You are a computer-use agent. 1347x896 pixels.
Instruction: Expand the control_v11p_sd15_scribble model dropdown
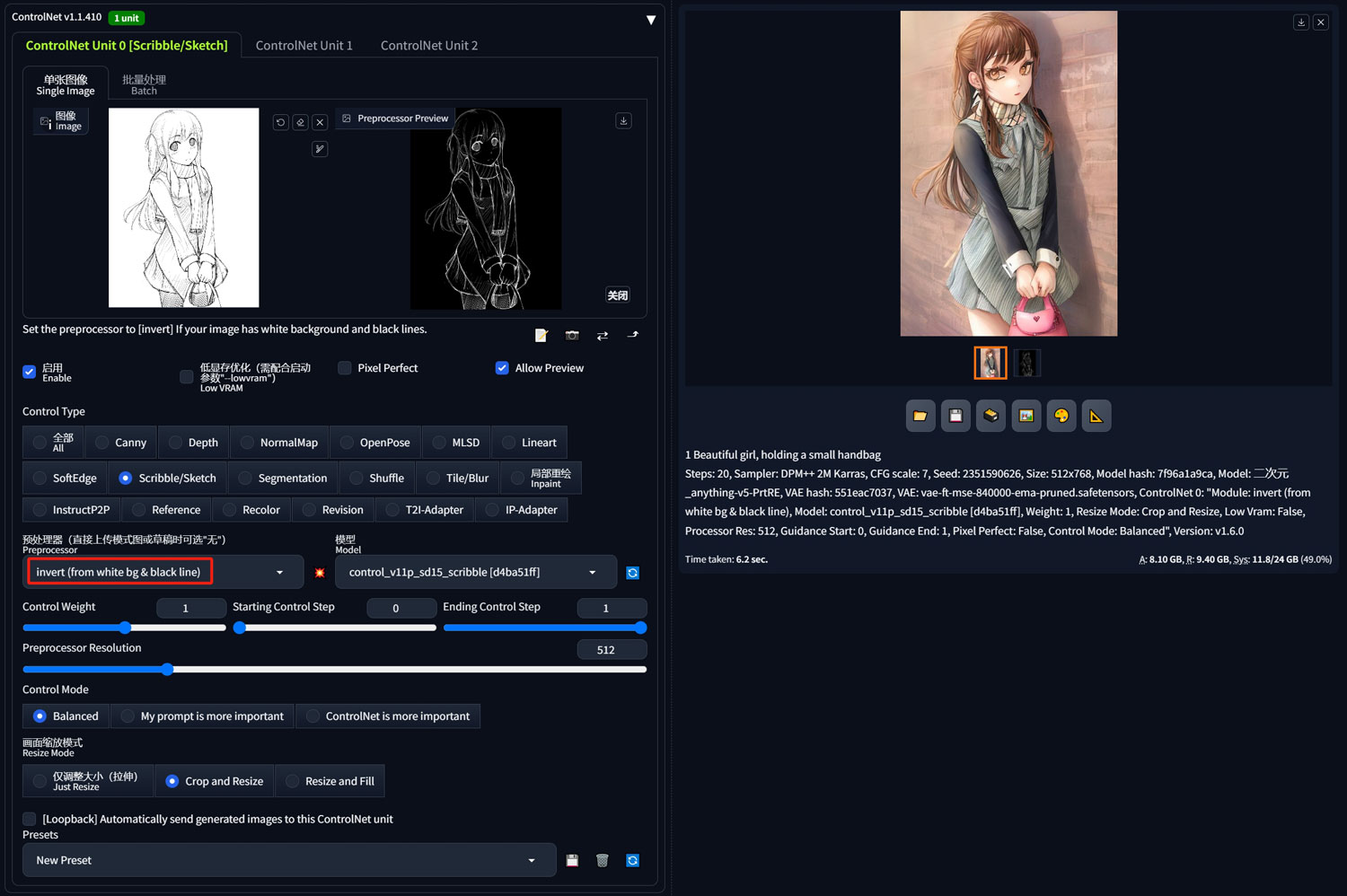(476, 572)
